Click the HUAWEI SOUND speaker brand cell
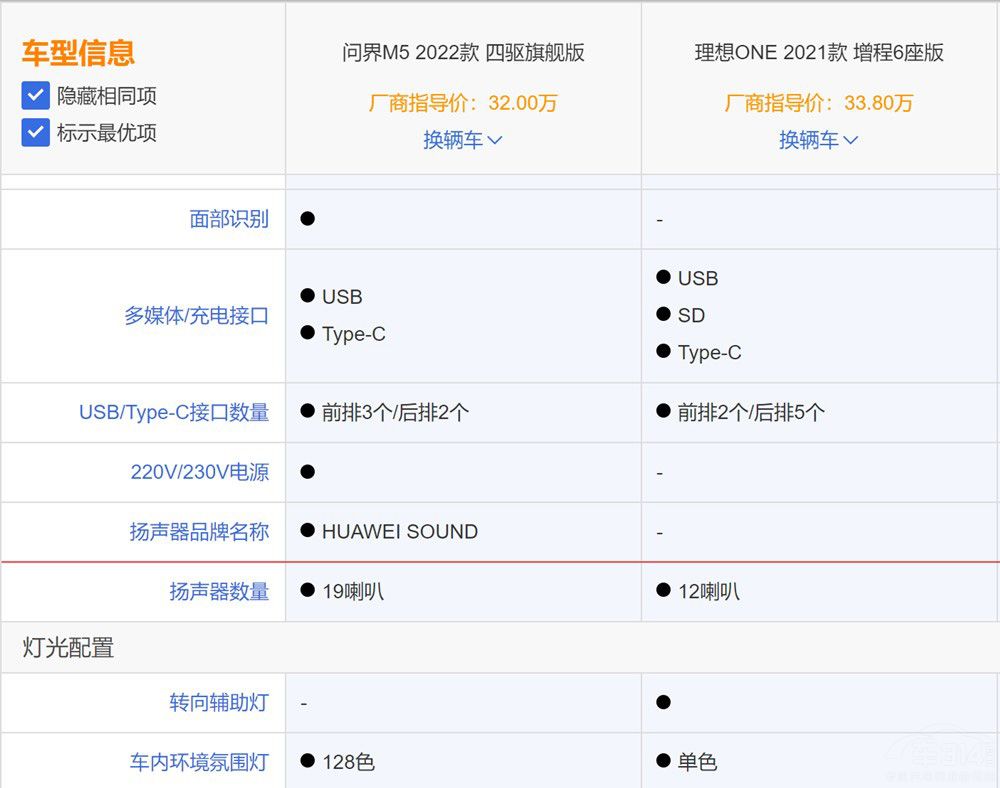Screen dimensions: 1000x788 coord(399,532)
